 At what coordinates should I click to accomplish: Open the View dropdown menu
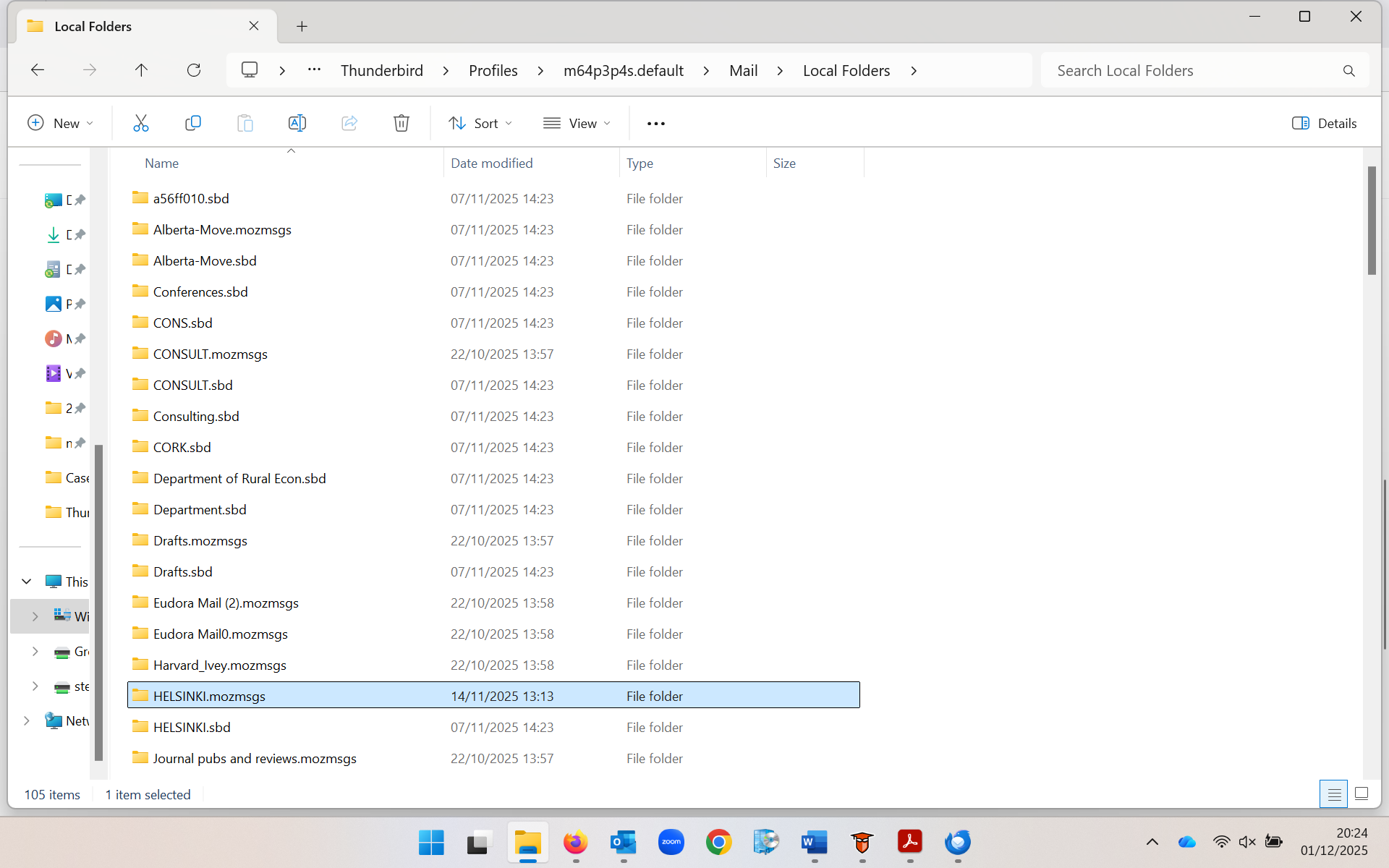[577, 124]
